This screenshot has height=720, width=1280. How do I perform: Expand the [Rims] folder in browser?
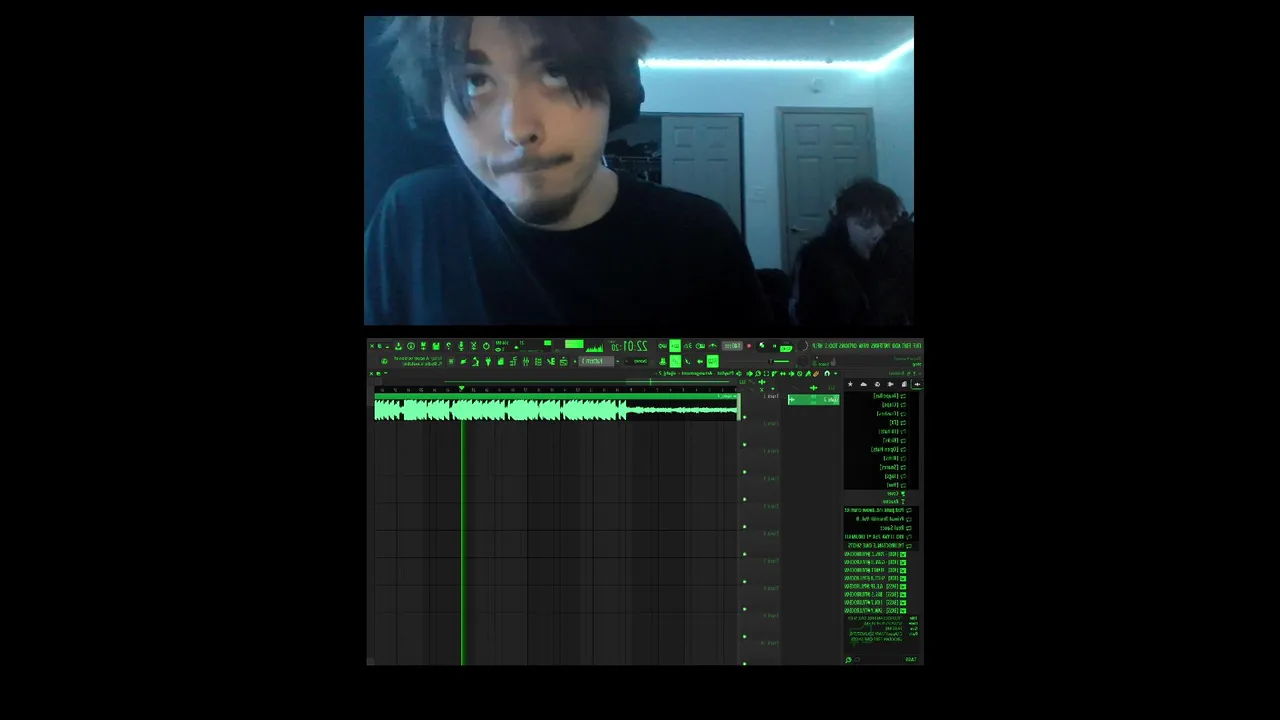pos(895,458)
